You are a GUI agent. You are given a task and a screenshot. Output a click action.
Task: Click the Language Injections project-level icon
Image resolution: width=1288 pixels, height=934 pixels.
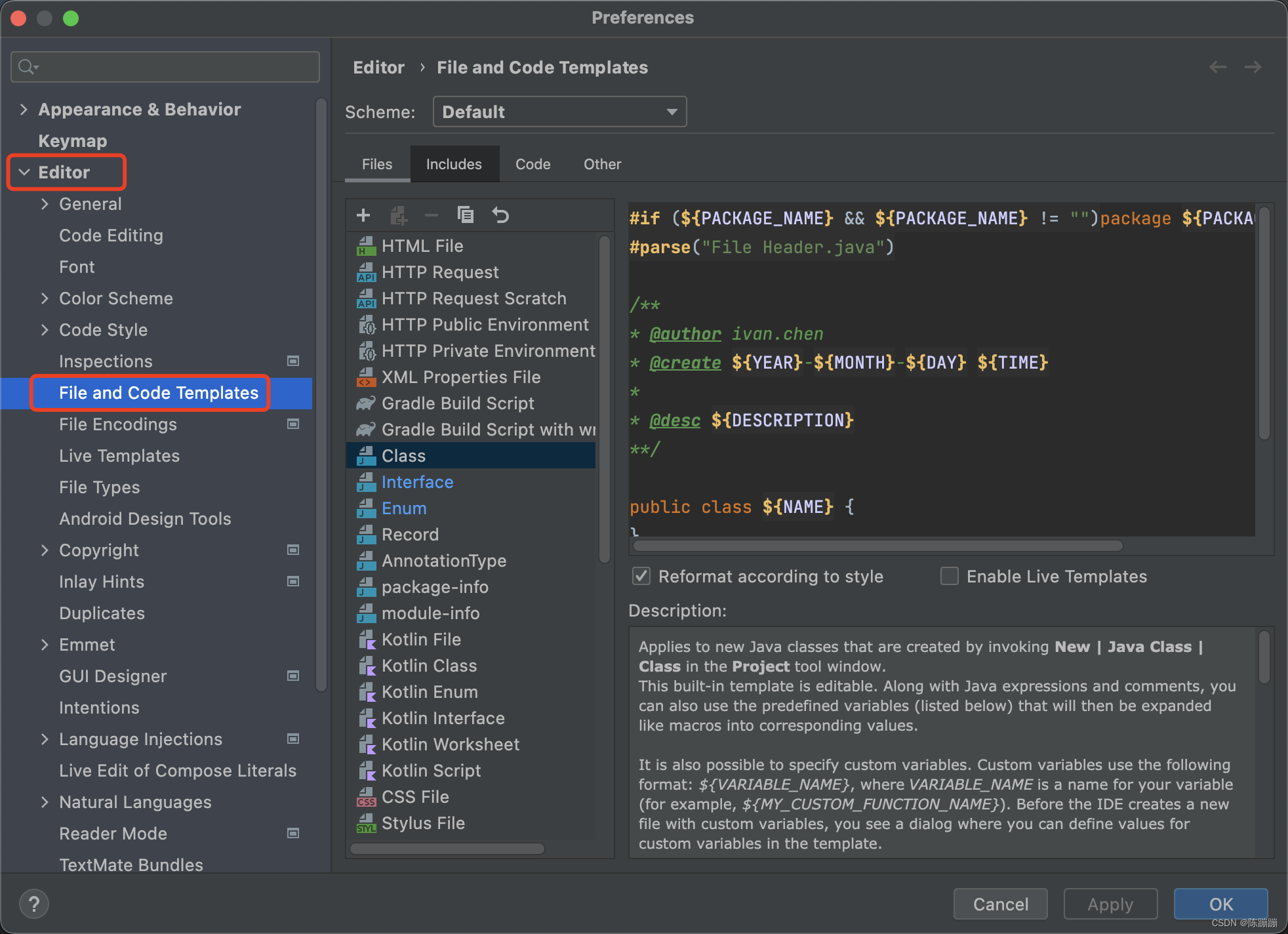click(293, 739)
